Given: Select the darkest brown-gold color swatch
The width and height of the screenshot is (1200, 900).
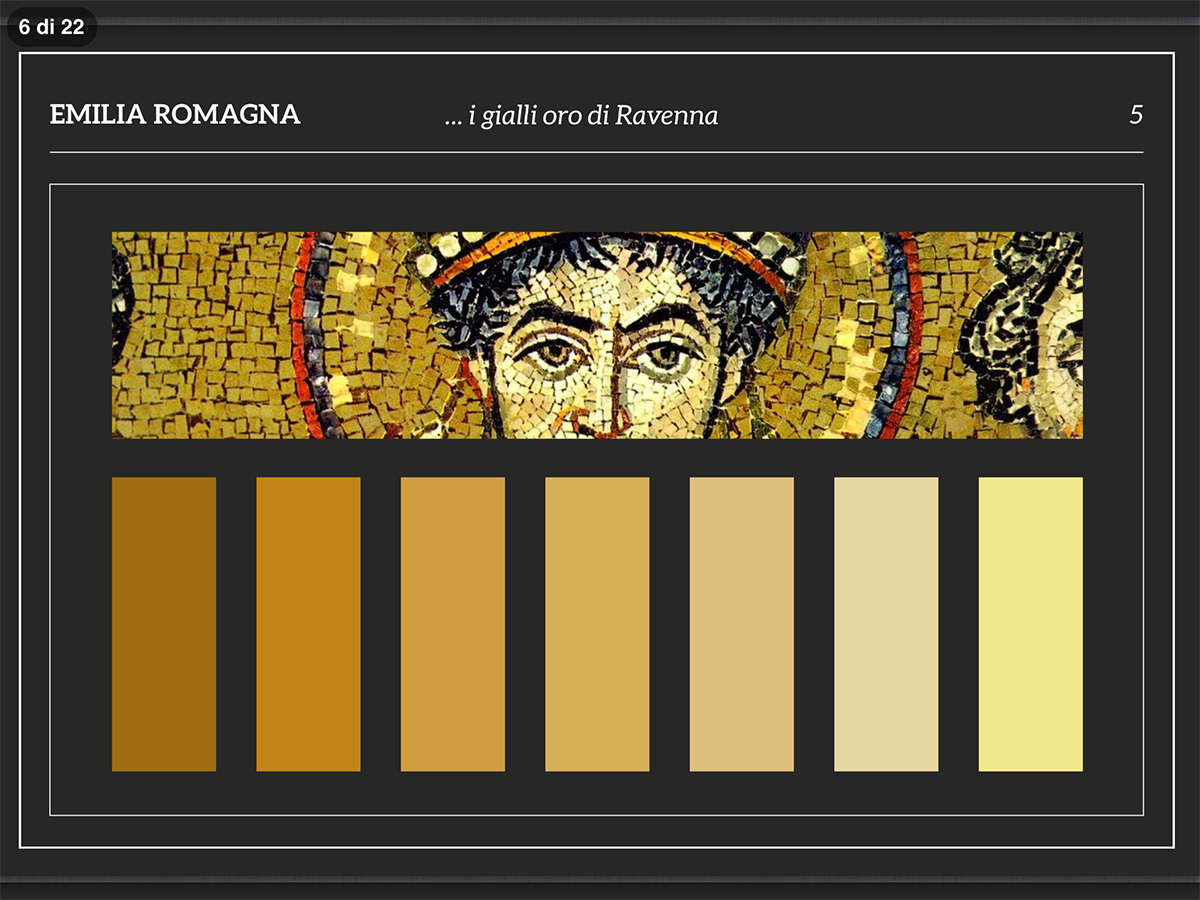Looking at the screenshot, I should pyautogui.click(x=164, y=624).
